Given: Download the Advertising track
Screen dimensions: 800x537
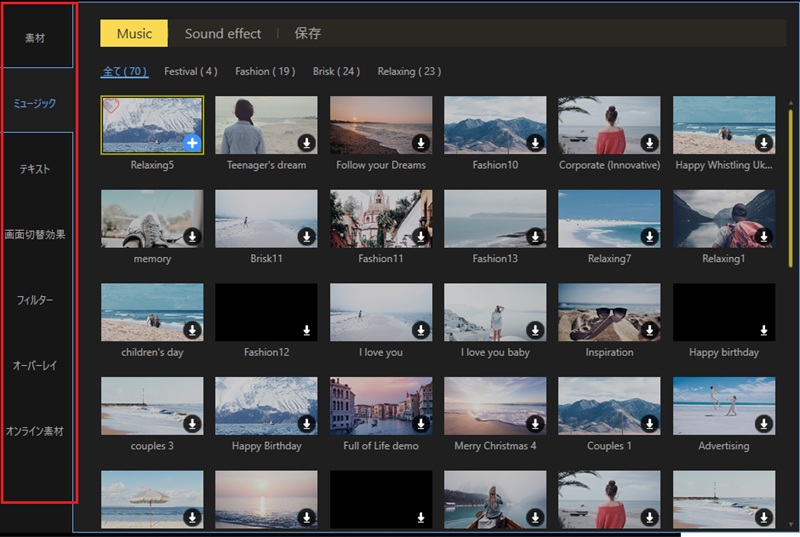Looking at the screenshot, I should click(764, 423).
